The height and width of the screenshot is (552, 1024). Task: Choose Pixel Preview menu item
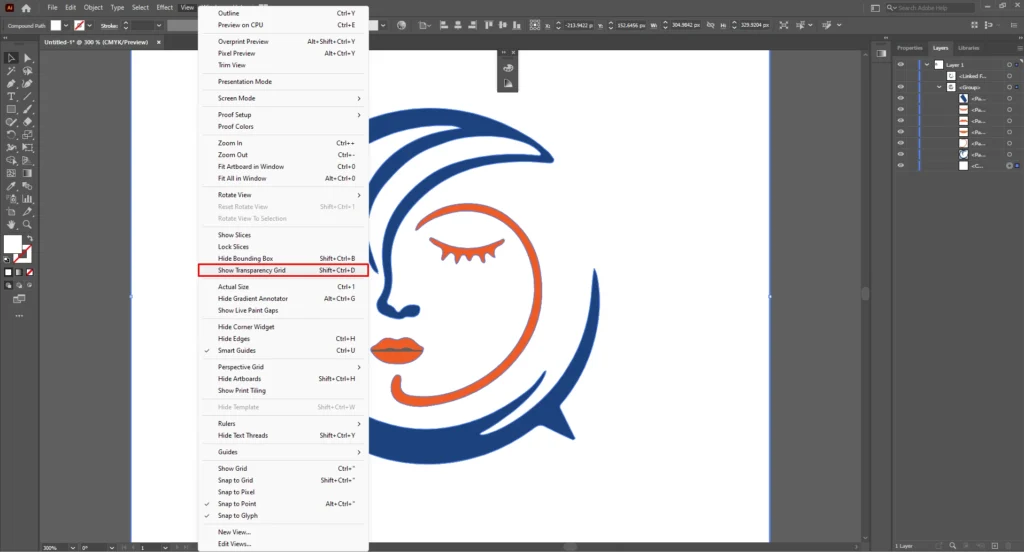283,54
